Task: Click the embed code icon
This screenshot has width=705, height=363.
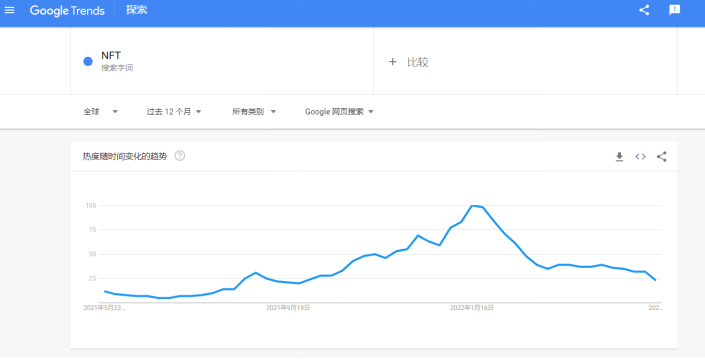Action: [x=640, y=157]
